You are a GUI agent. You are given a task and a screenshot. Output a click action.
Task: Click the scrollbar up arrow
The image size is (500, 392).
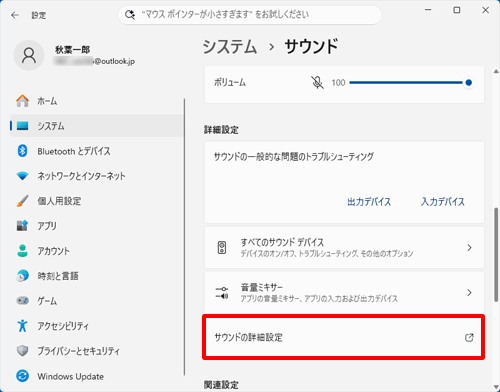pyautogui.click(x=496, y=71)
